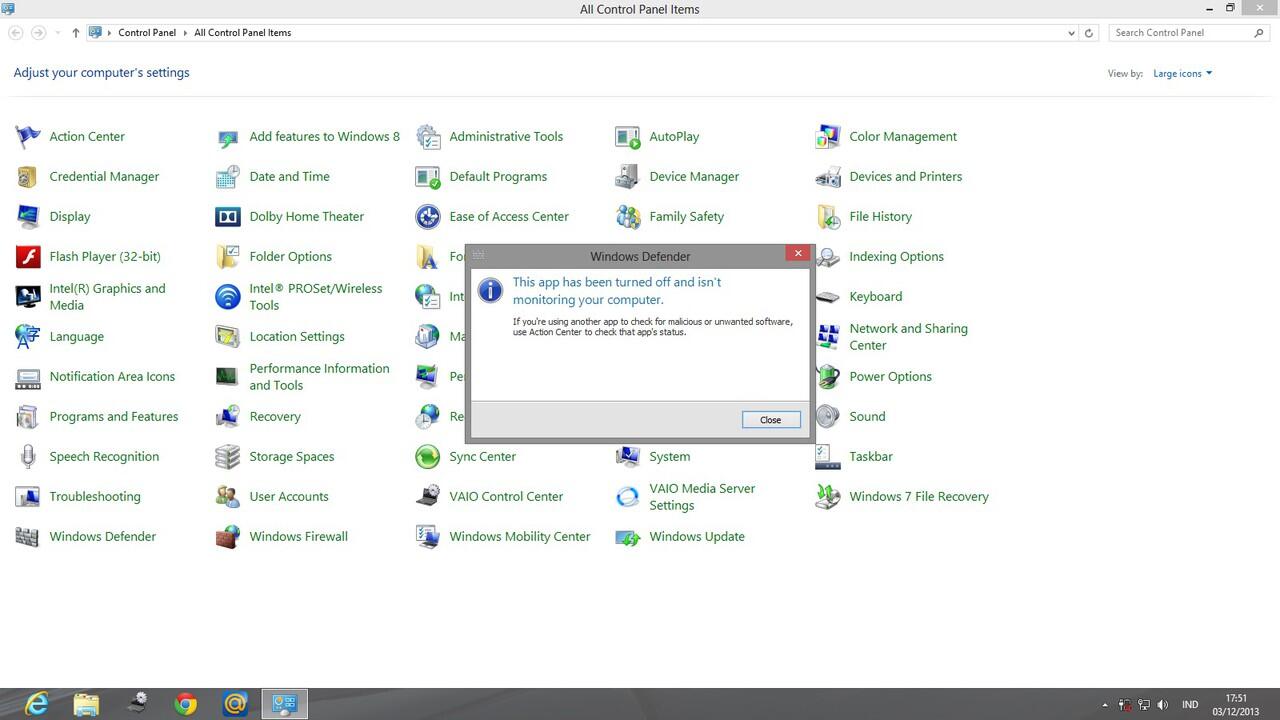This screenshot has width=1280, height=720.
Task: Open the Action Center flag icon
Action: (28, 137)
